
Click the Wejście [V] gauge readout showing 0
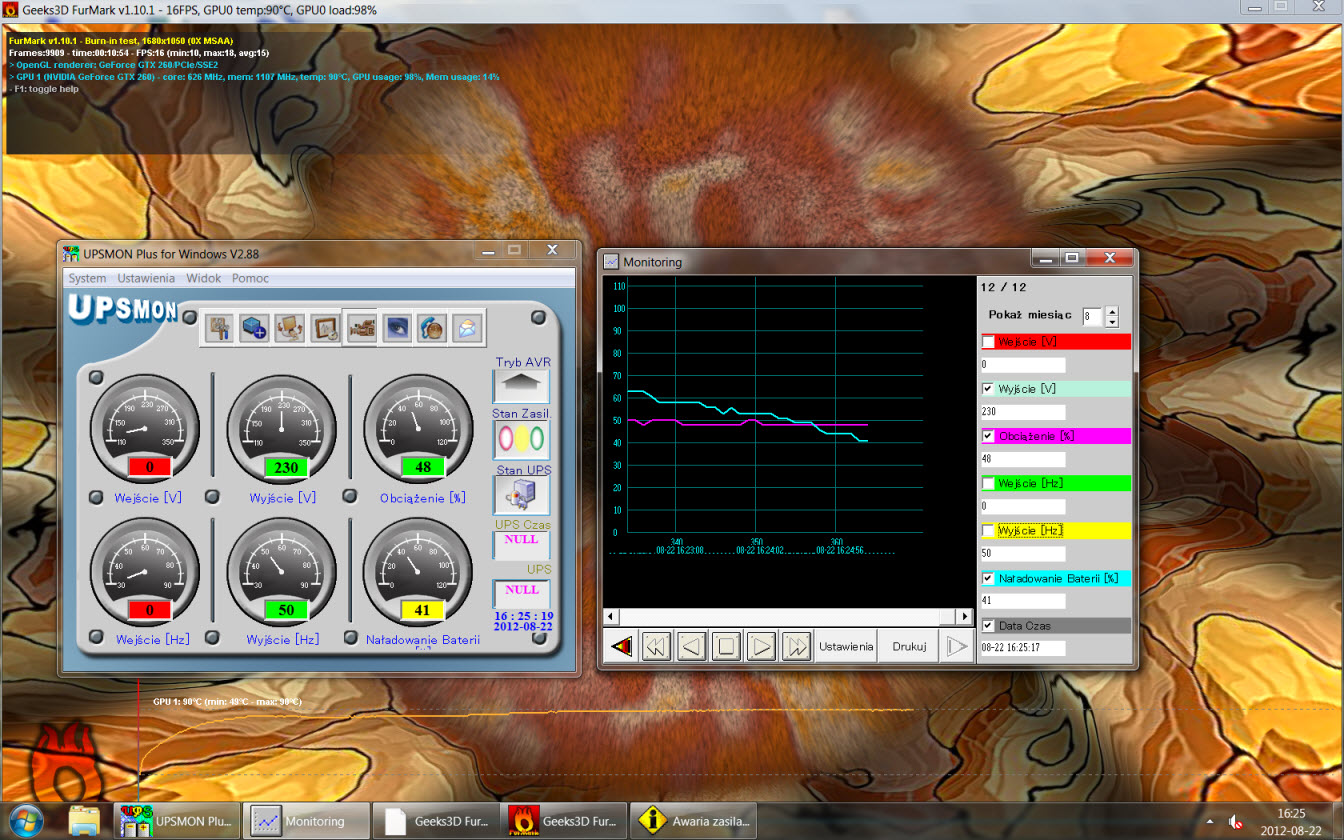149,467
